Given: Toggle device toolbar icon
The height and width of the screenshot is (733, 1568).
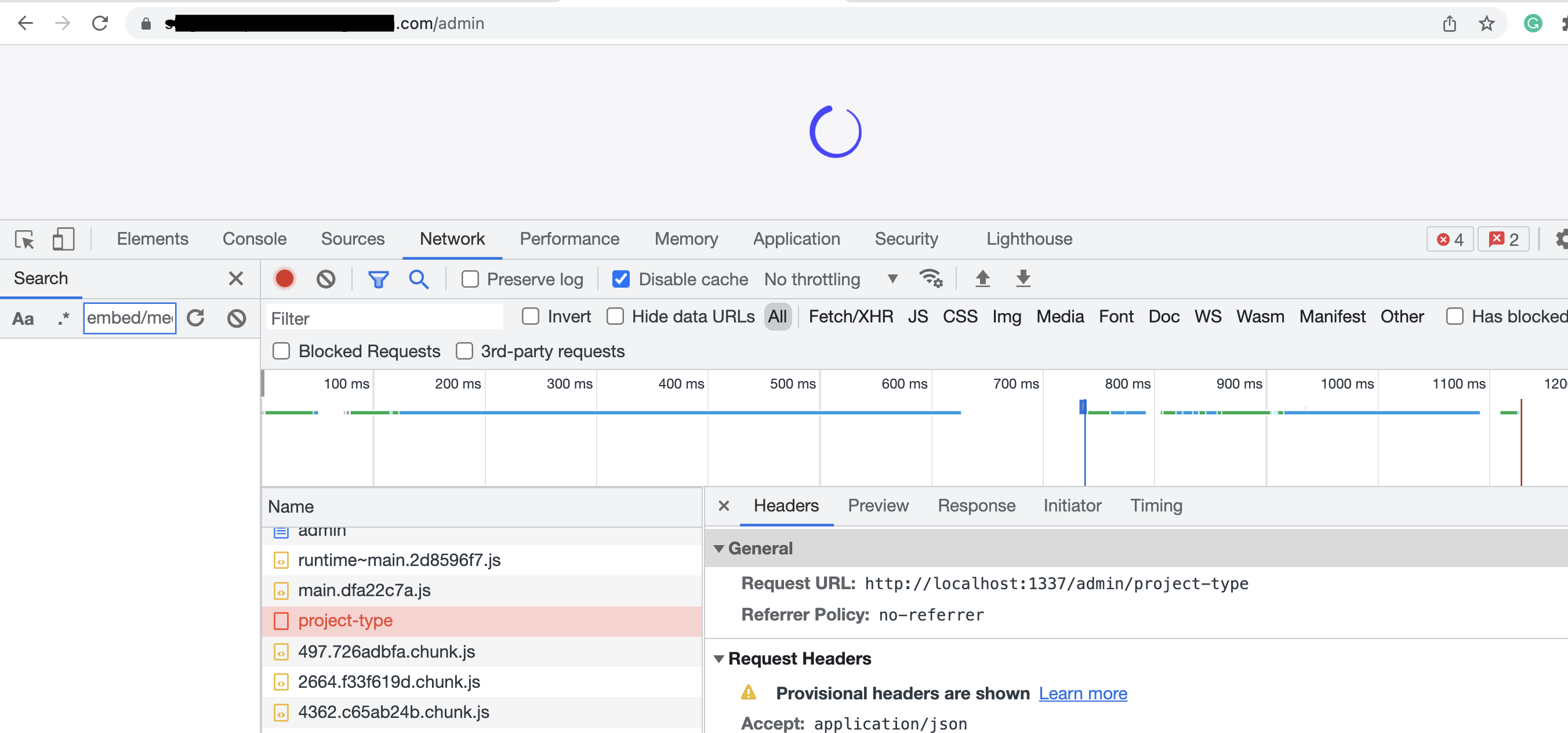Looking at the screenshot, I should click(x=63, y=239).
